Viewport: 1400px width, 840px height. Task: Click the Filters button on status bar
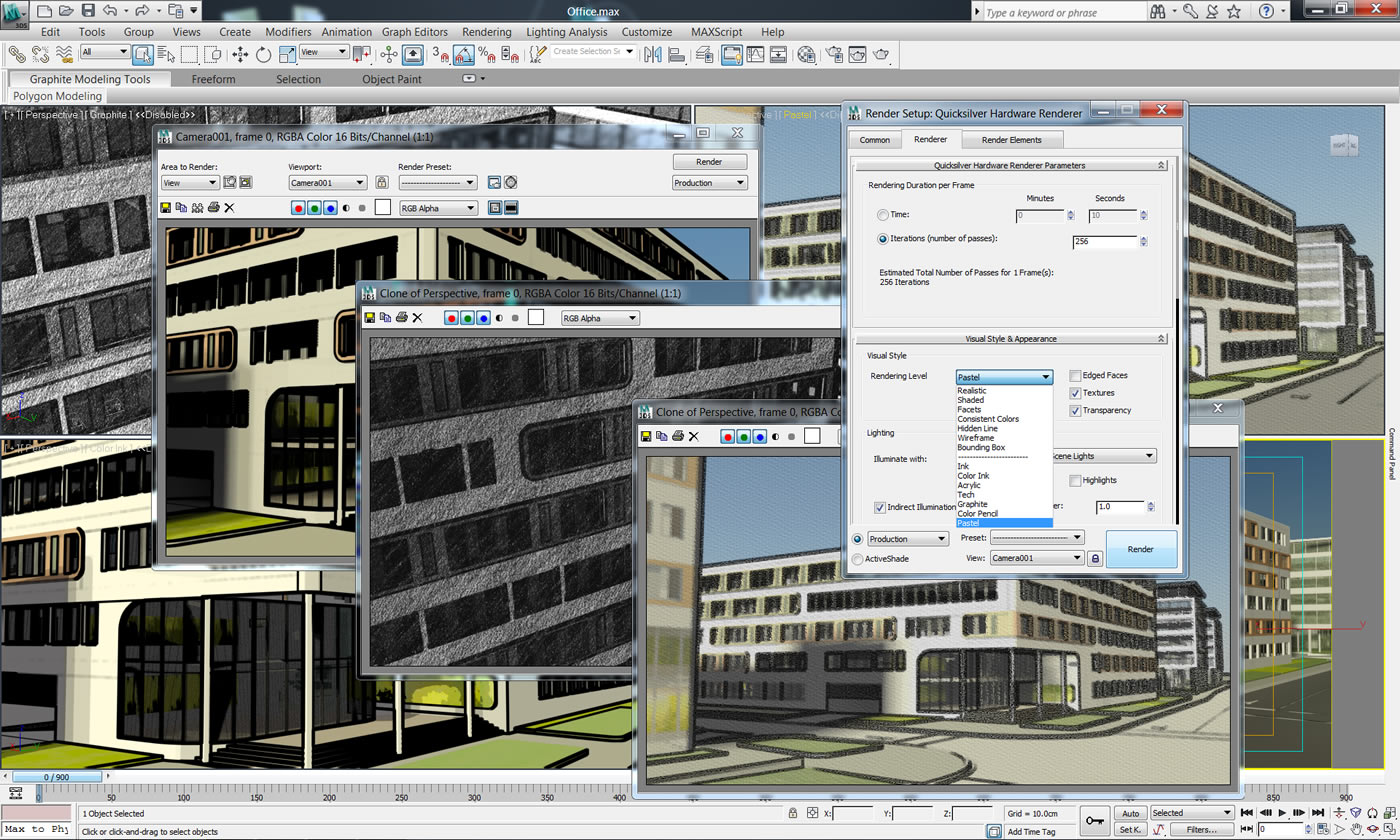[x=1204, y=829]
